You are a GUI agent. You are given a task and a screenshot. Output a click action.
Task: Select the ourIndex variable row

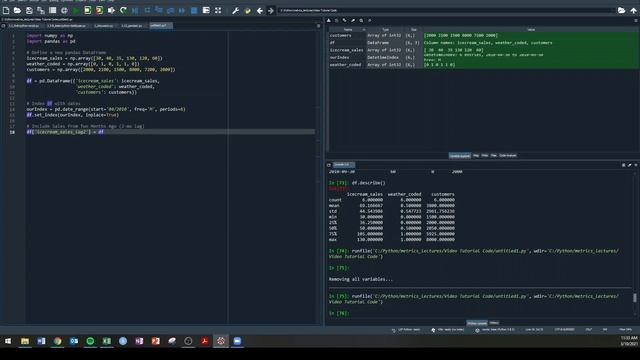pyautogui.click(x=484, y=58)
